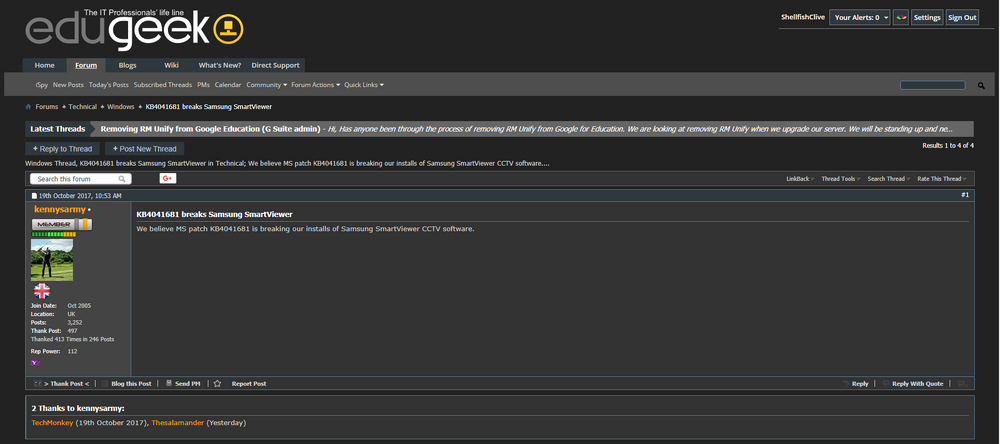Open the Removing RM Unify latest thread
The width and height of the screenshot is (1000, 444).
(x=210, y=129)
